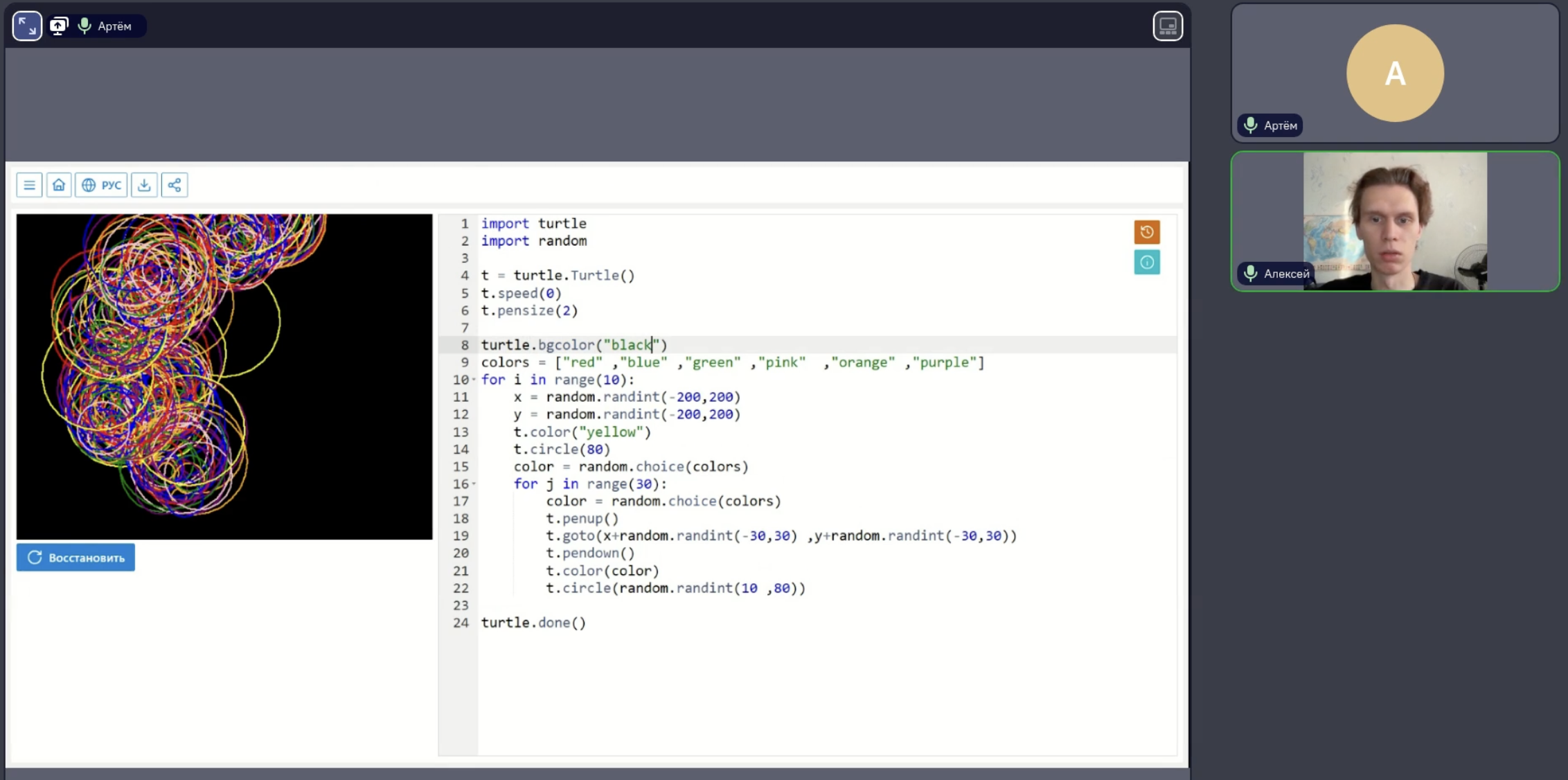The image size is (1568, 780).
Task: Click the t.pendown() line
Action: 590,553
